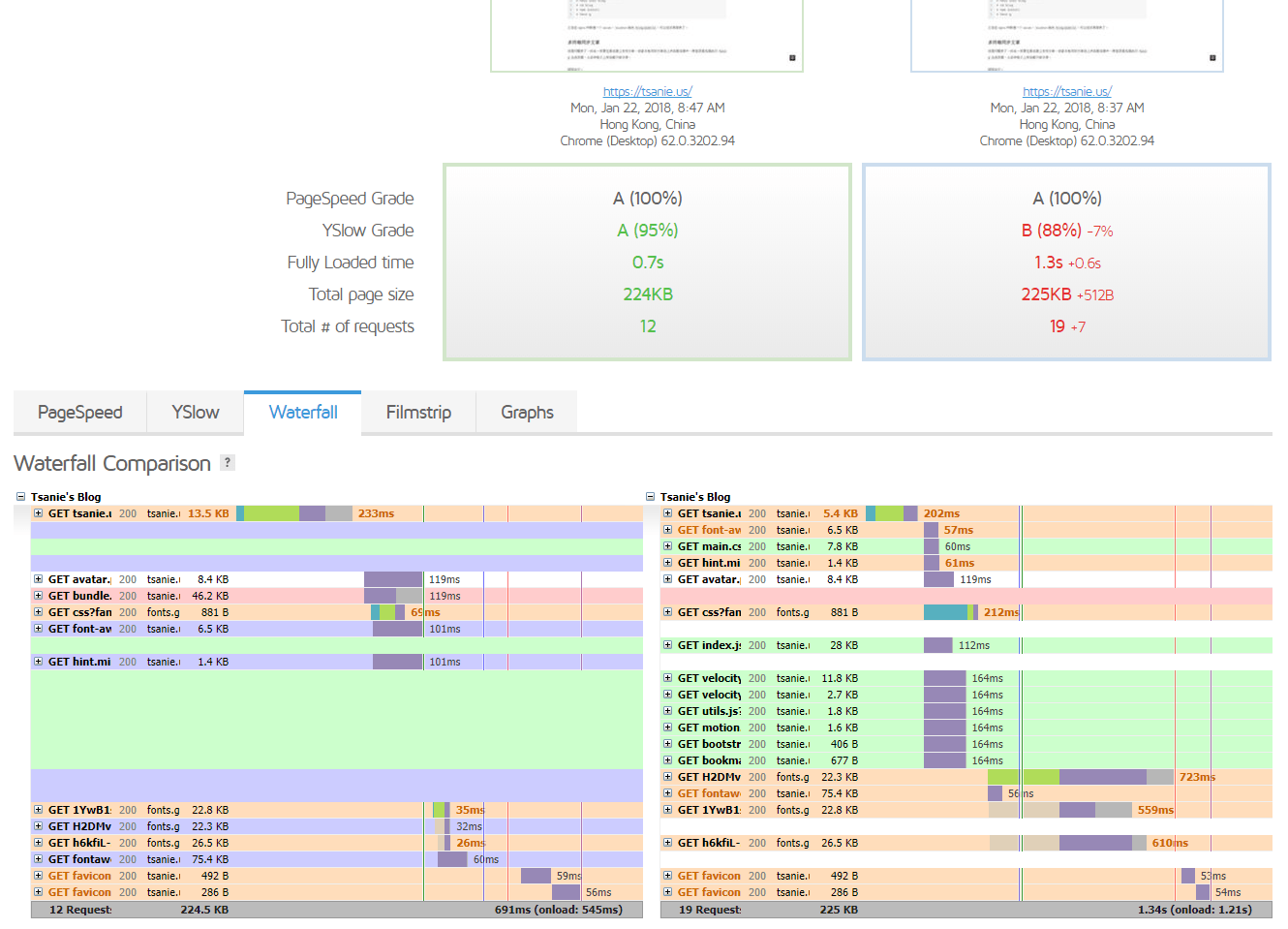Screen dimensions: 1288x929
Task: Open the tsanie.us link under the 8:37 AM report
Action: pos(1067,91)
